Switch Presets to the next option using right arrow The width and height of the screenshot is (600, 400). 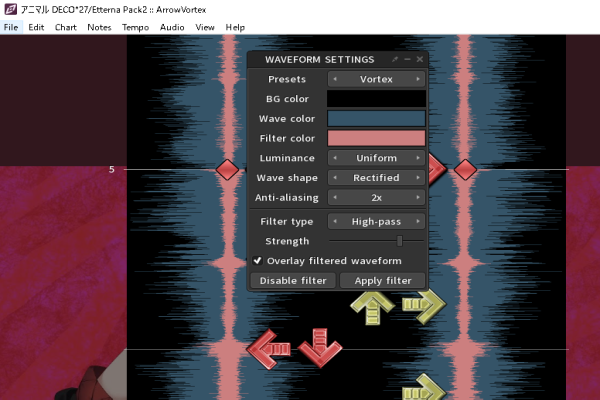(x=419, y=79)
